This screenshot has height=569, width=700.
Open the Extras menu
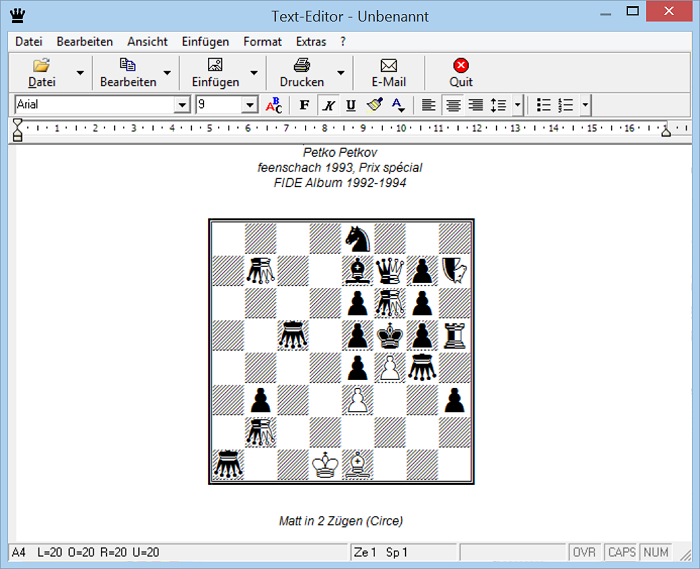click(311, 42)
